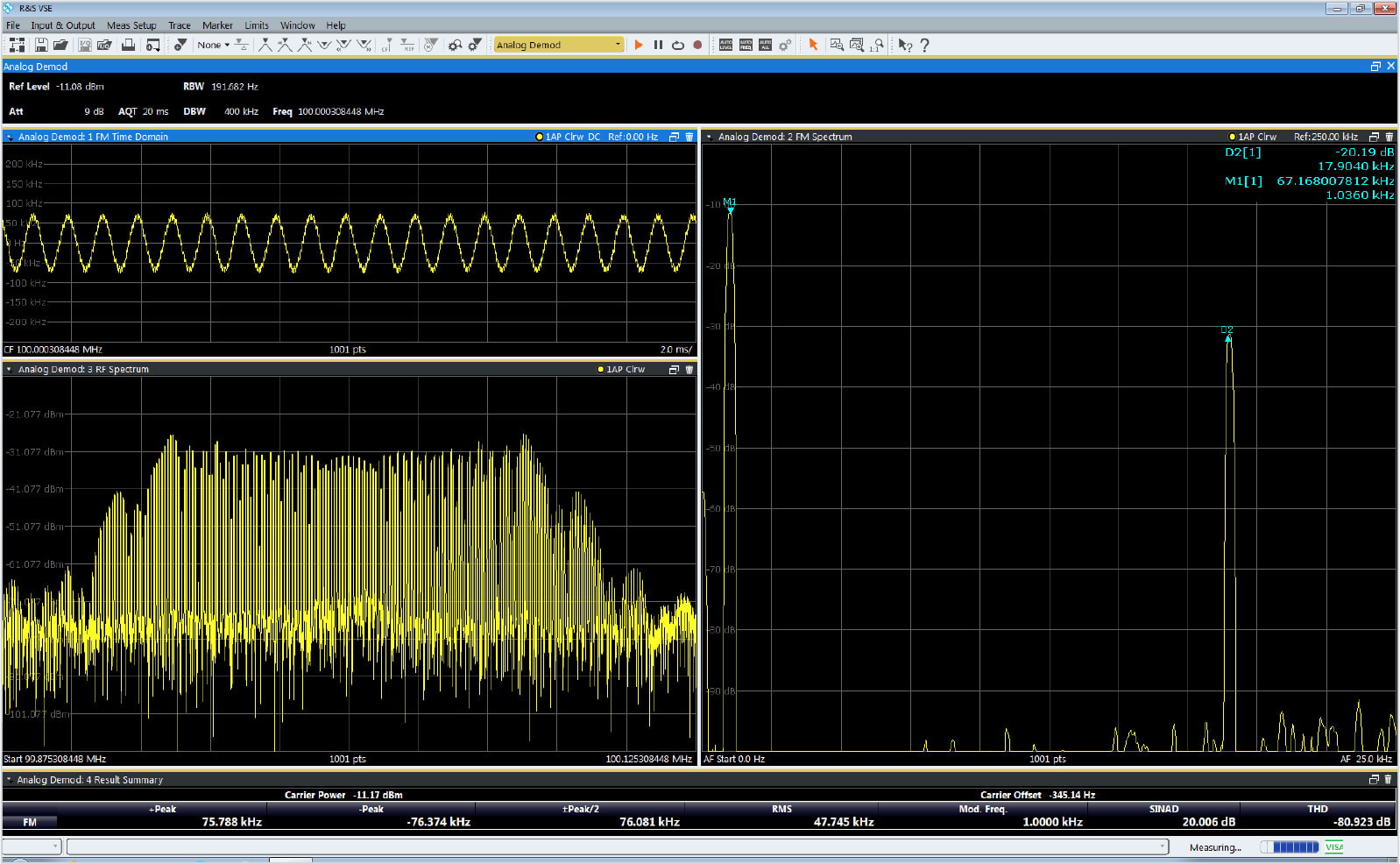Open the measurement group setup icon
The height and width of the screenshot is (864, 1400).
click(x=17, y=45)
